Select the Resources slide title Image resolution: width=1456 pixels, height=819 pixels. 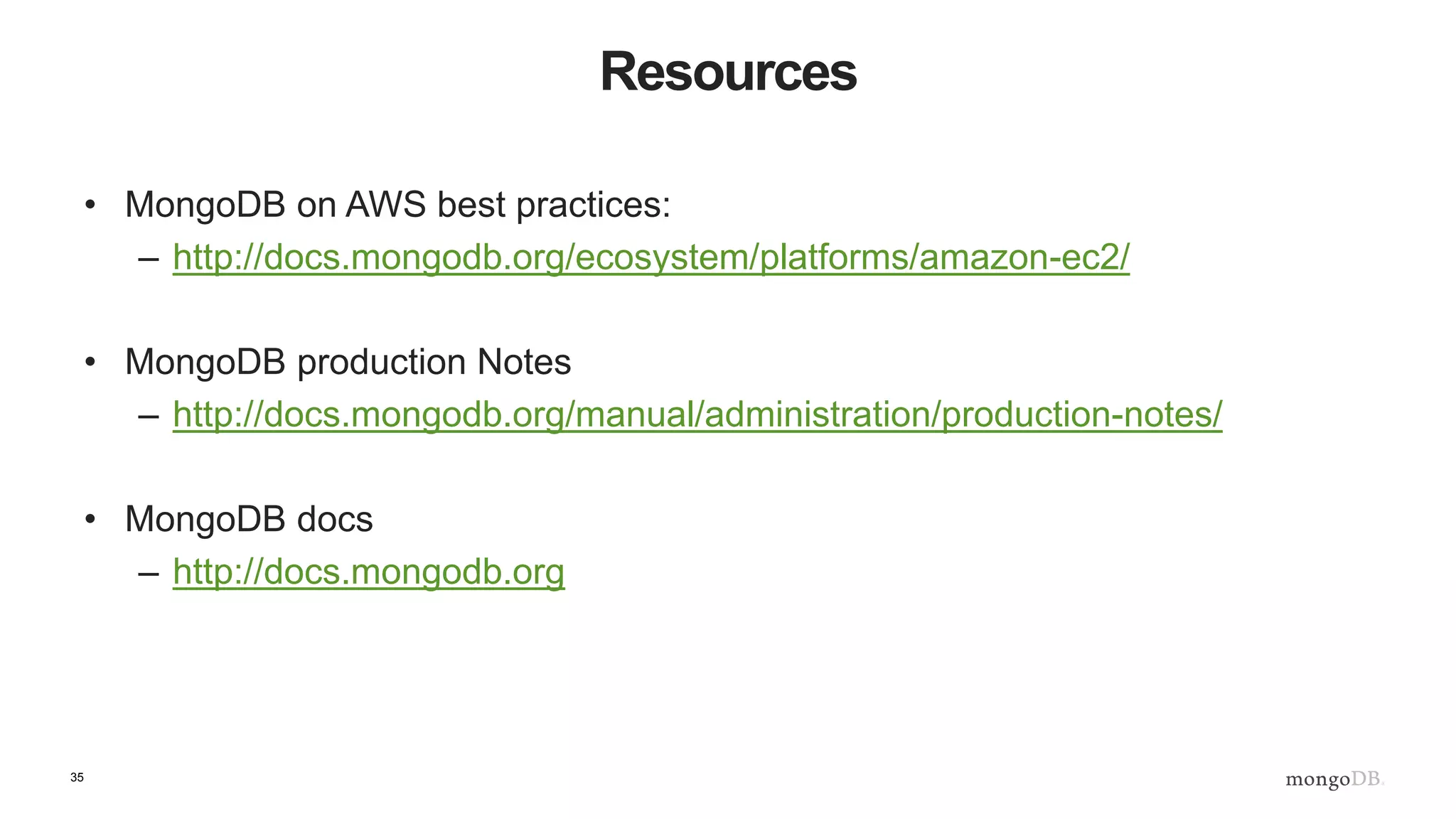click(x=728, y=72)
